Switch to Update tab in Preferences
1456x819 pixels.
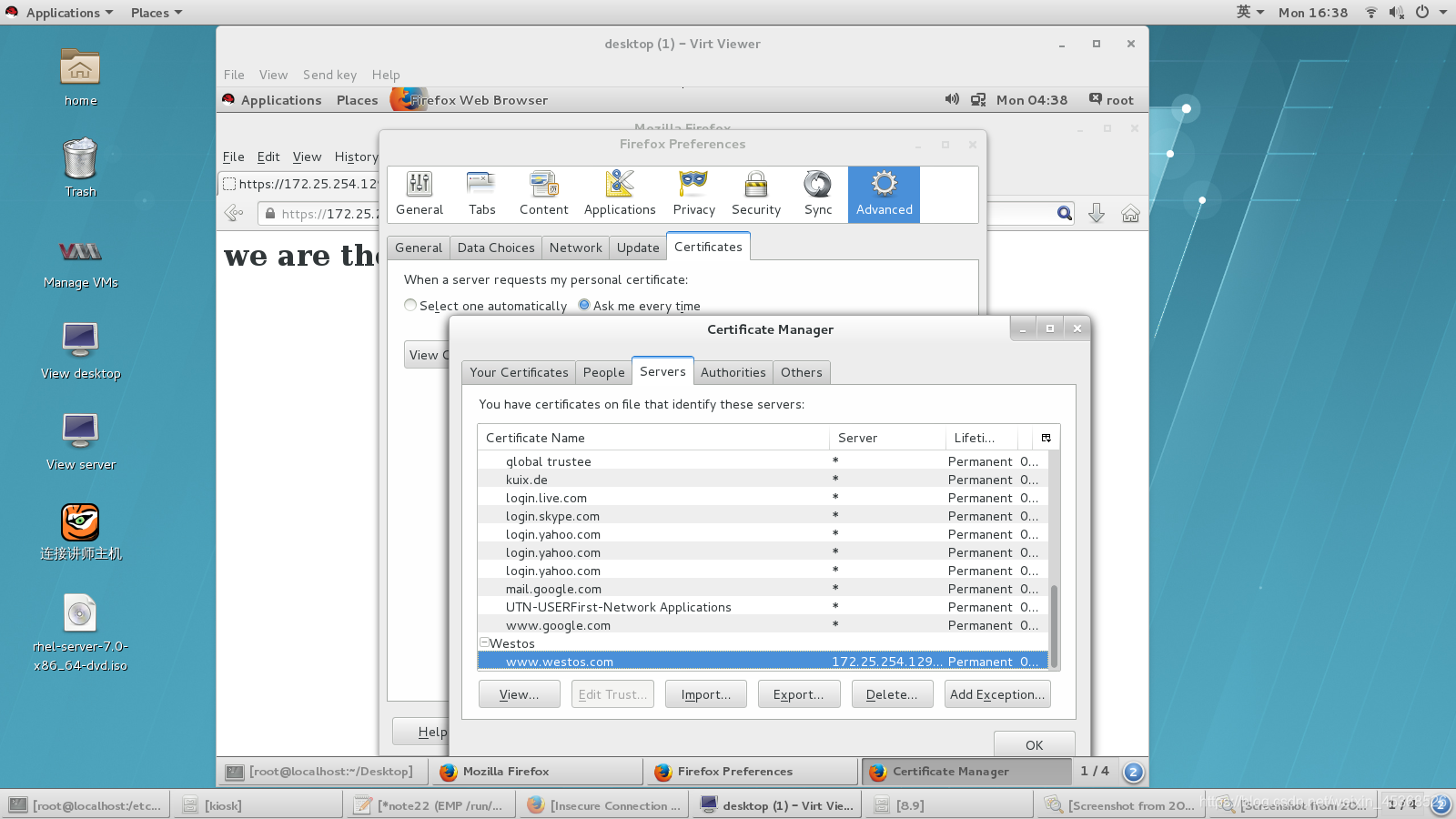(638, 248)
